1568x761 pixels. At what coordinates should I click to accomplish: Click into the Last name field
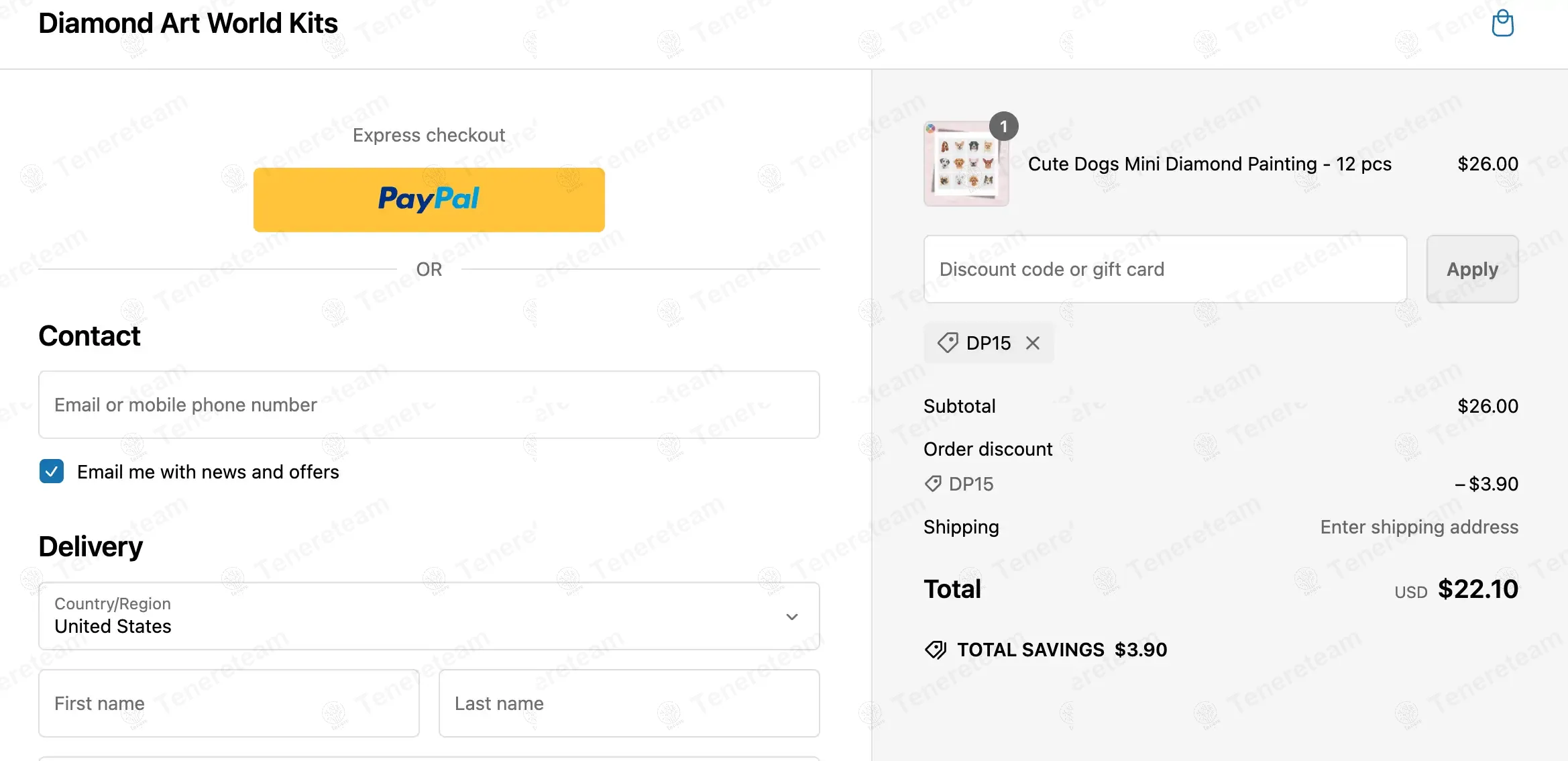point(629,703)
